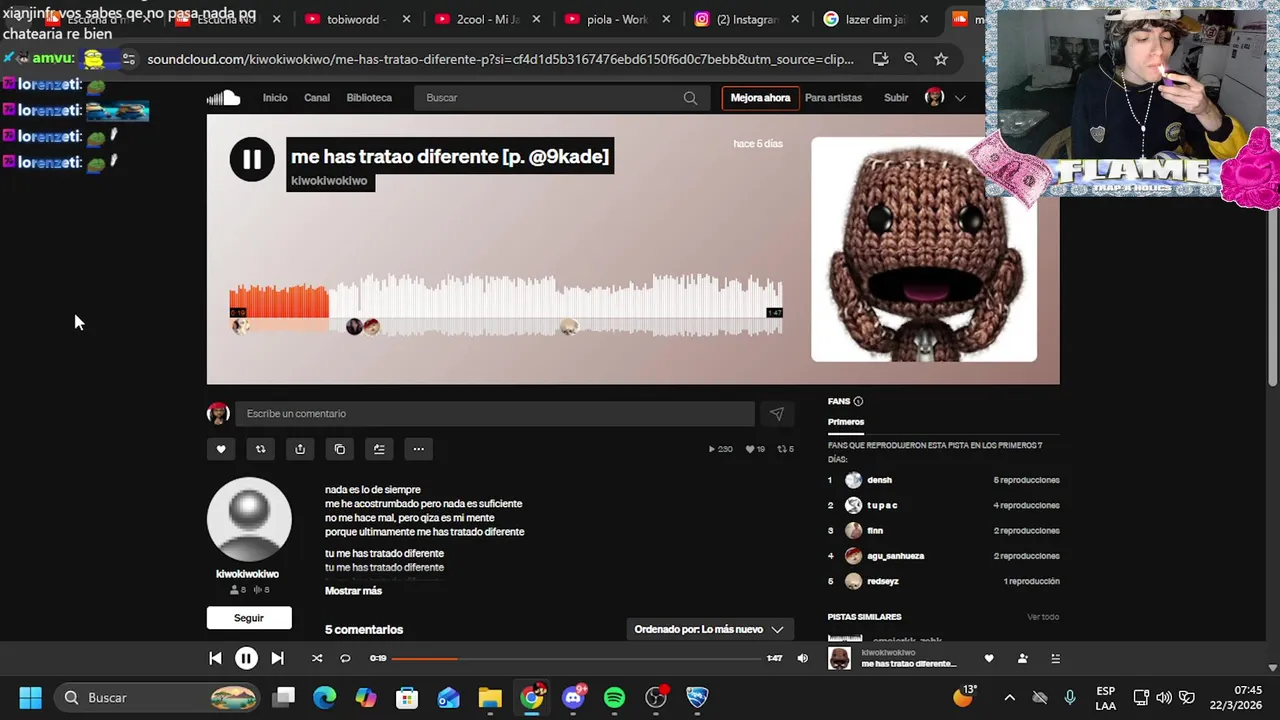Open Discord from the taskbar
The width and height of the screenshot is (1280, 720).
pos(573,697)
